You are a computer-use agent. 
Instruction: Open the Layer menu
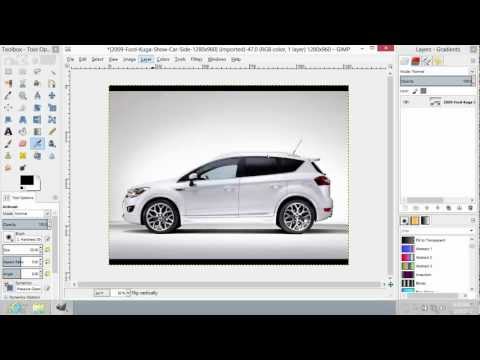pyautogui.click(x=146, y=59)
